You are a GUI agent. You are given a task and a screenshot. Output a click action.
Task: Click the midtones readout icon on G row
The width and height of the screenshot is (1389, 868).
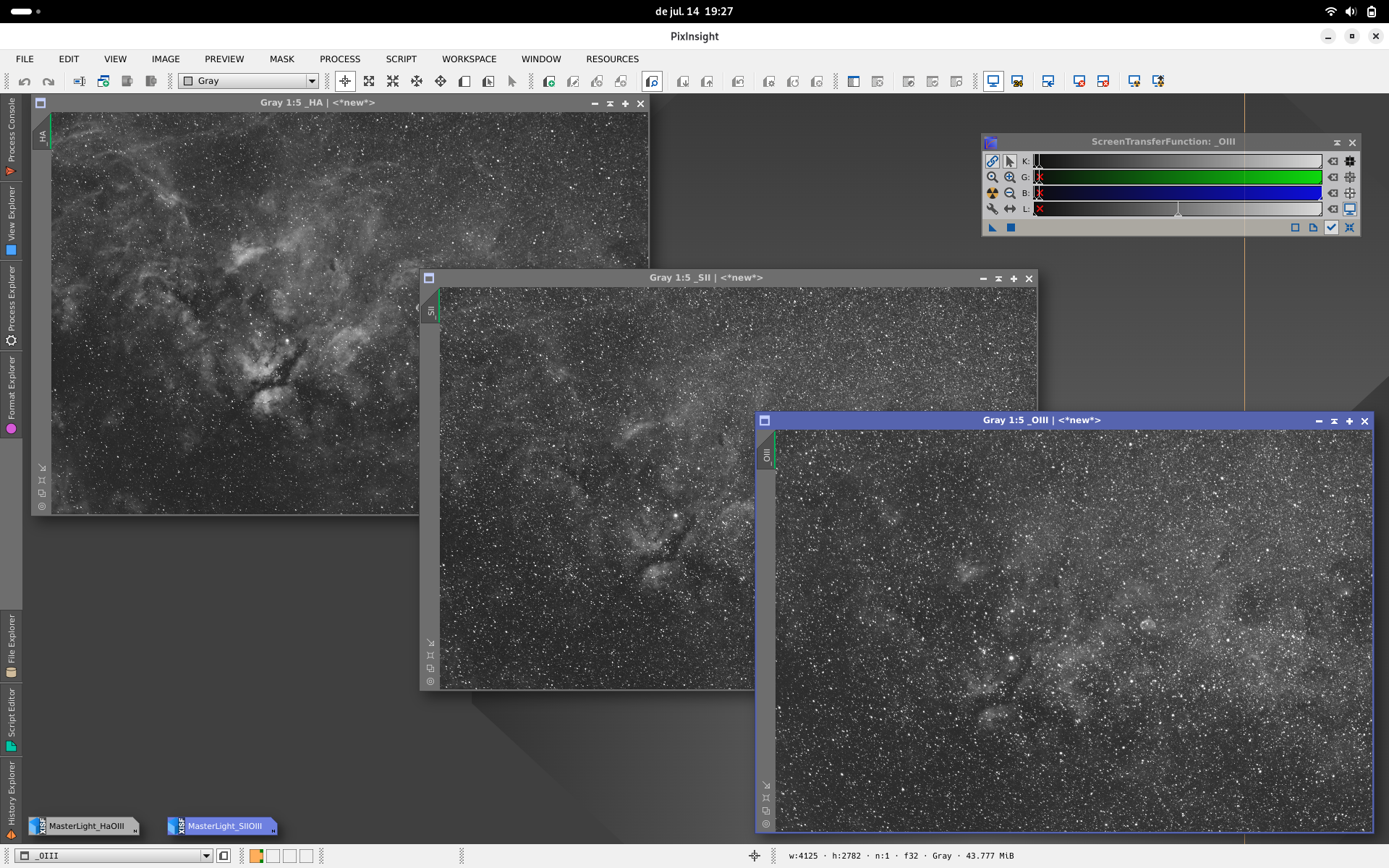(1350, 177)
